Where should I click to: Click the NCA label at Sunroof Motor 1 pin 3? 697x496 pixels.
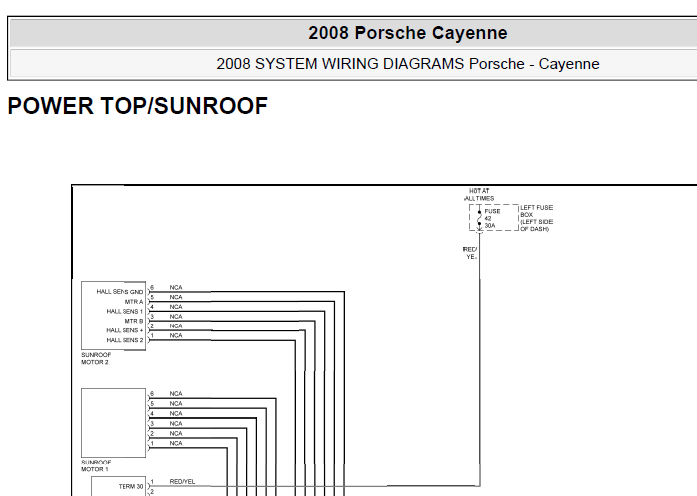pos(176,424)
